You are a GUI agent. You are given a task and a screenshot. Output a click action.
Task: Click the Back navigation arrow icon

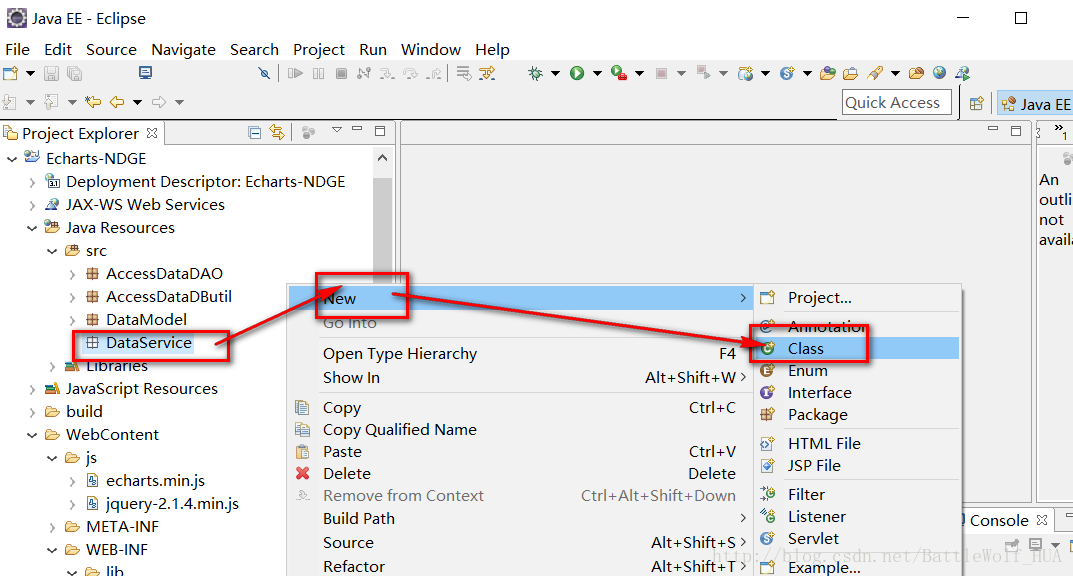(117, 102)
